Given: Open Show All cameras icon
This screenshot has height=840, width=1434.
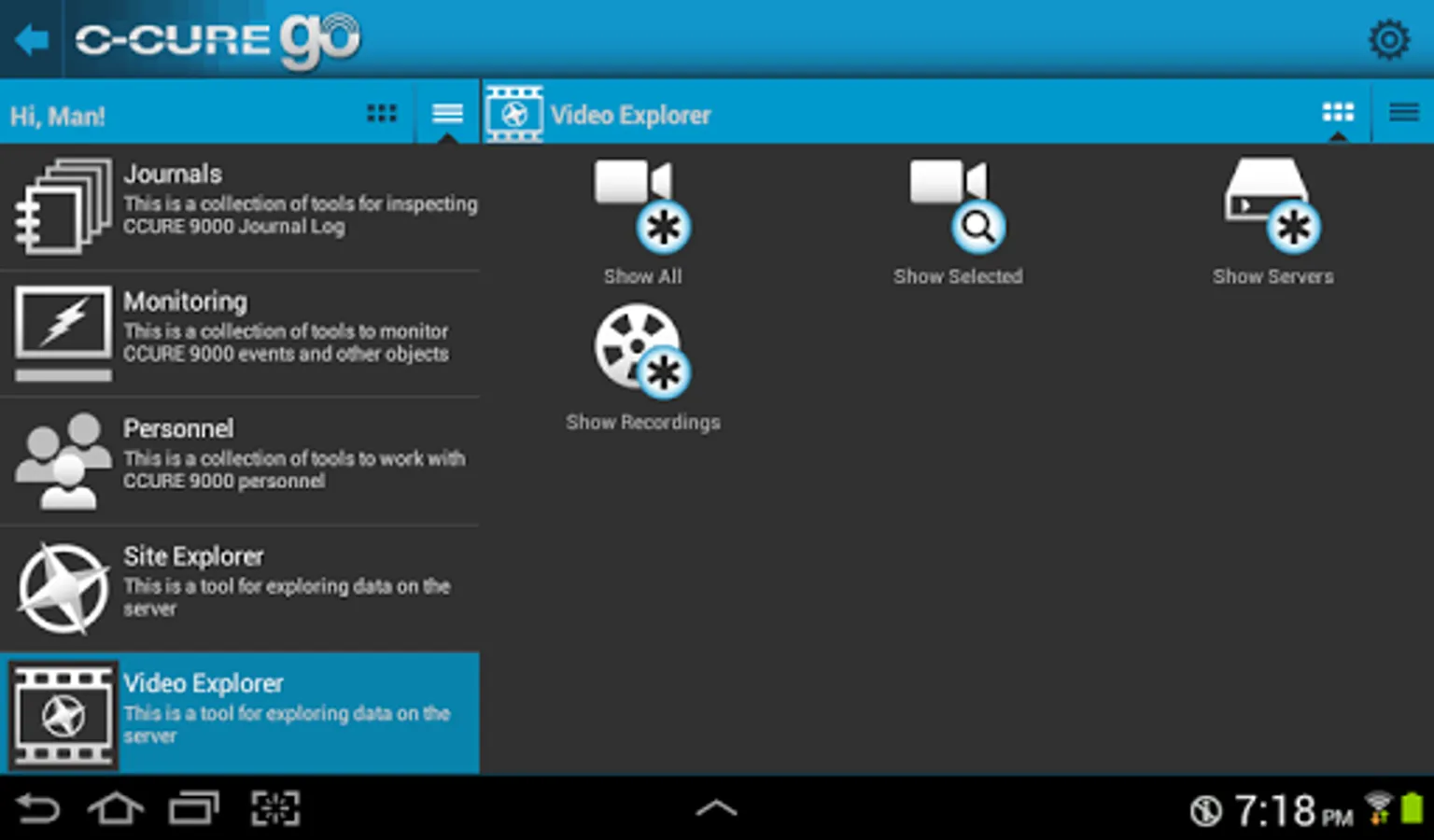Looking at the screenshot, I should pos(642,205).
